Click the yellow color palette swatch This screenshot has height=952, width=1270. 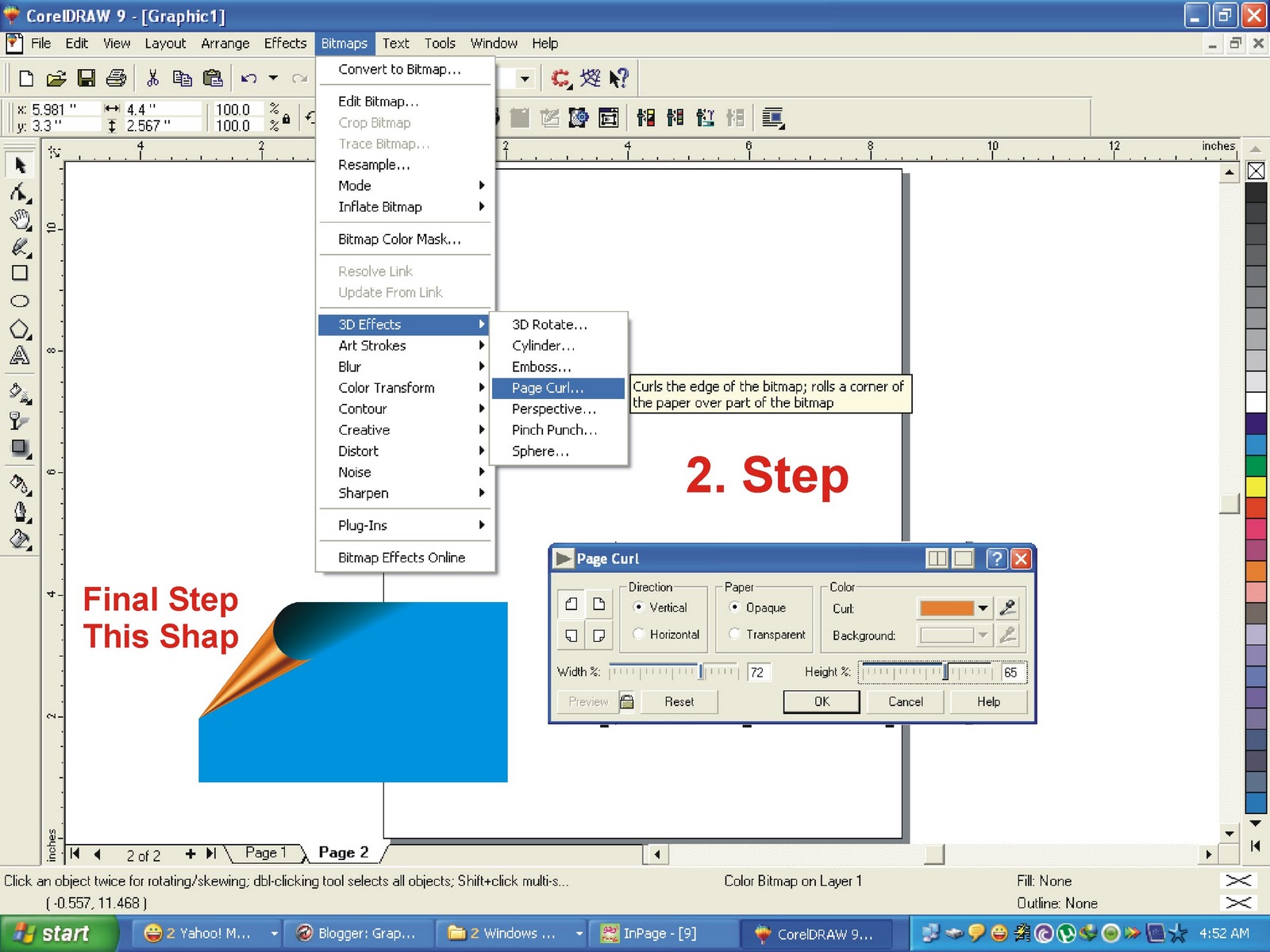(x=1256, y=486)
